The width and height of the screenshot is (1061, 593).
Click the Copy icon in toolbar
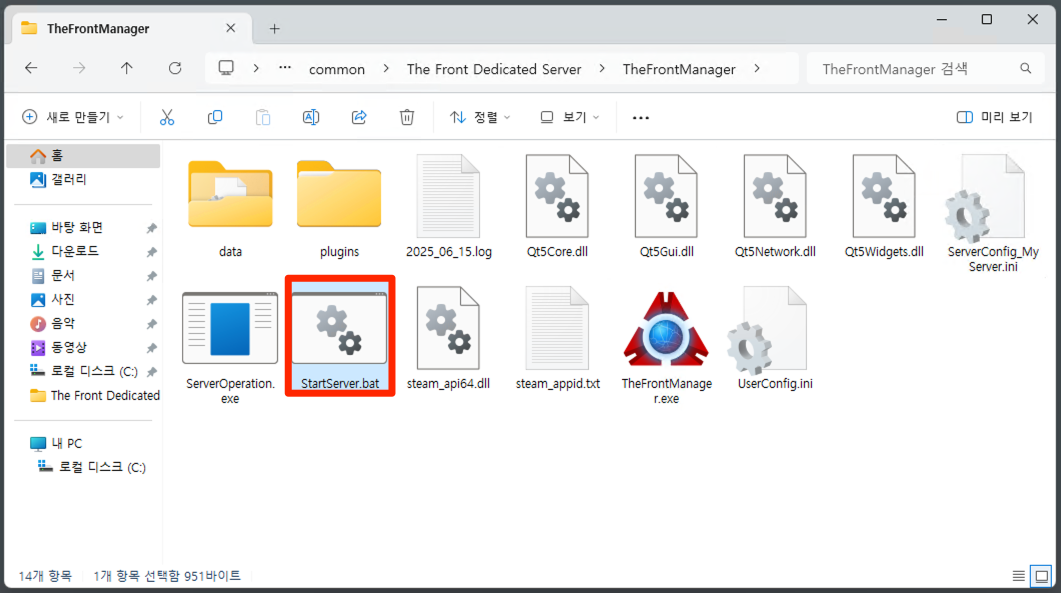pyautogui.click(x=215, y=117)
